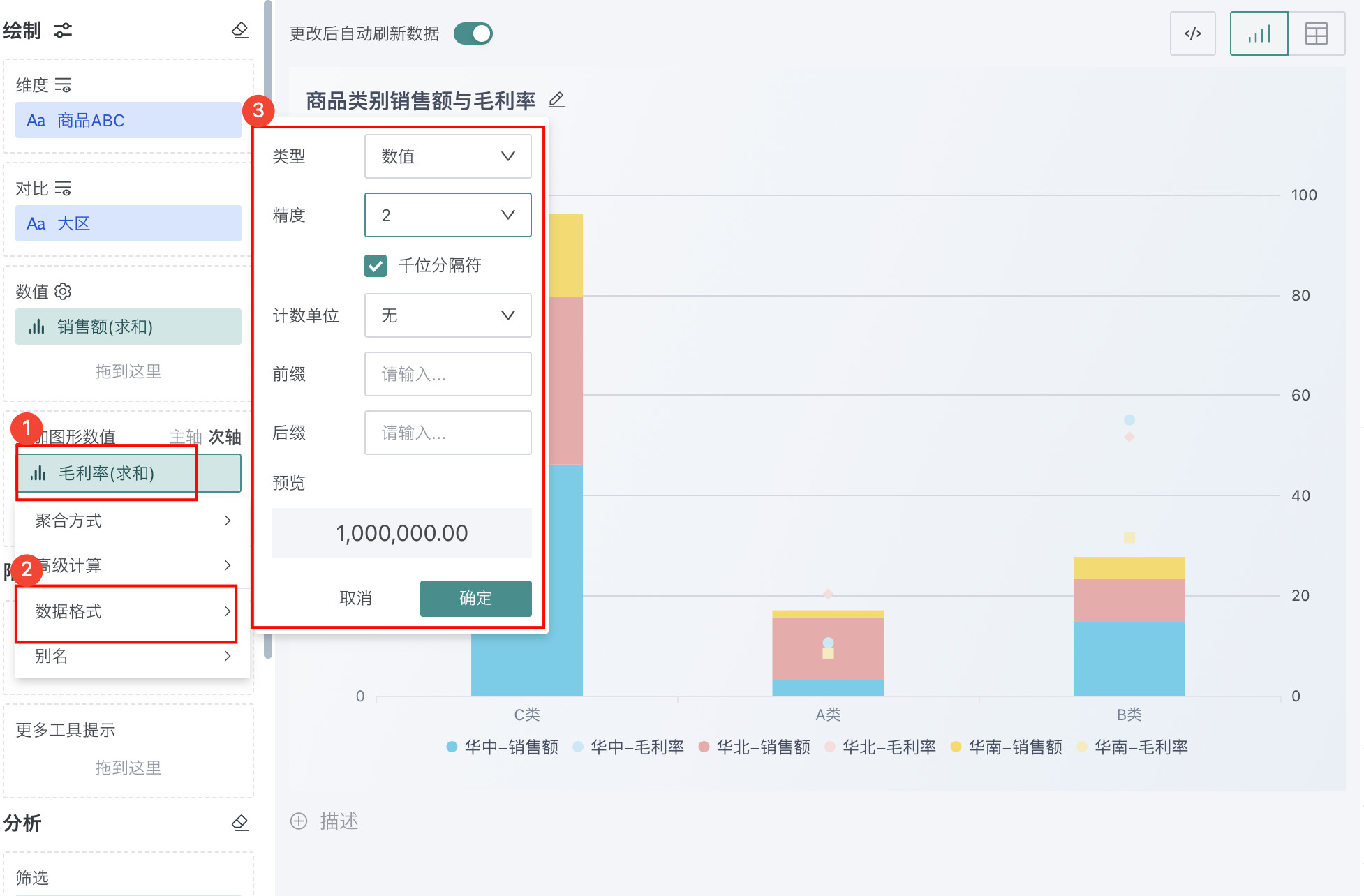Click the settings sliders icon beside 绘制
The width and height of the screenshot is (1364, 896).
click(x=63, y=30)
